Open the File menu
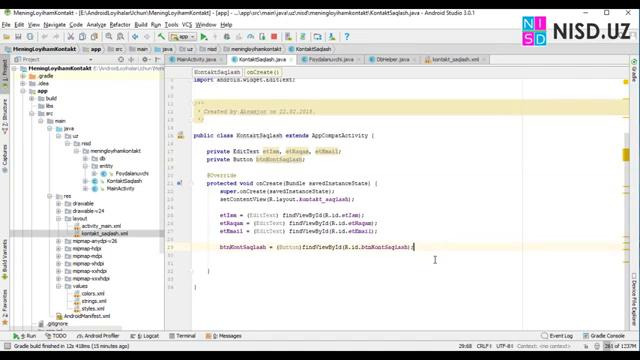 [x=6, y=25]
